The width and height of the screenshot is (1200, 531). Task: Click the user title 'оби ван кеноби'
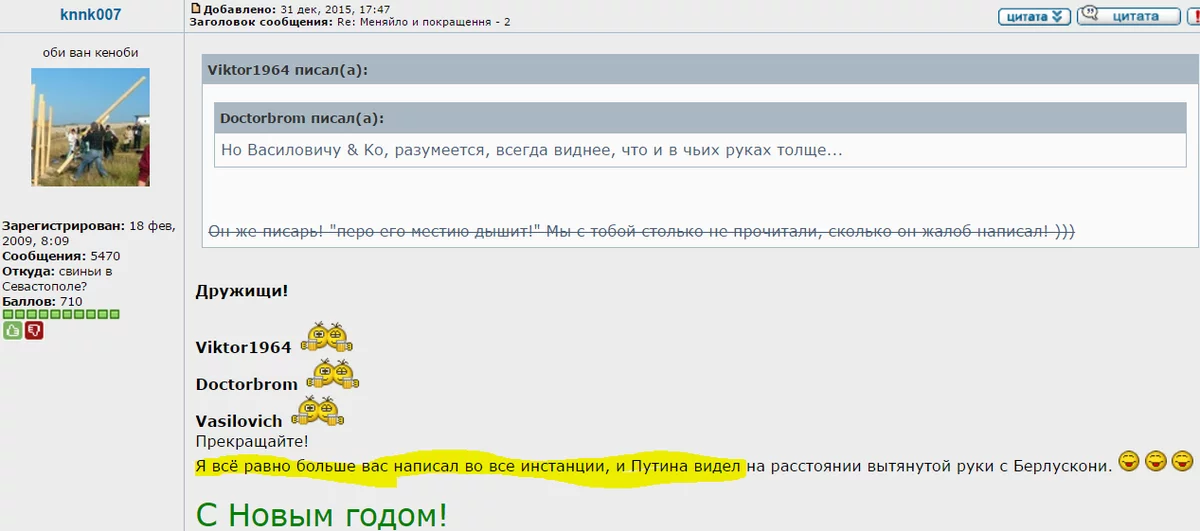90,52
